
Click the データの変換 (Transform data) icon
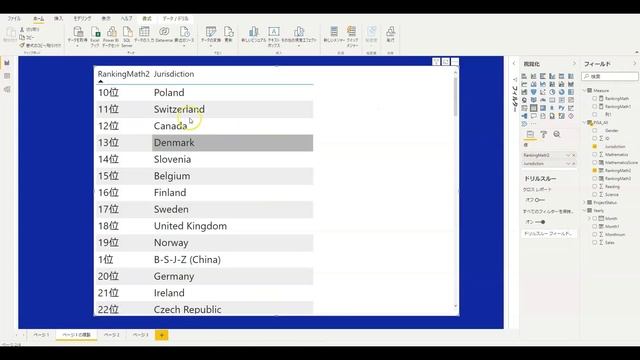[211, 32]
